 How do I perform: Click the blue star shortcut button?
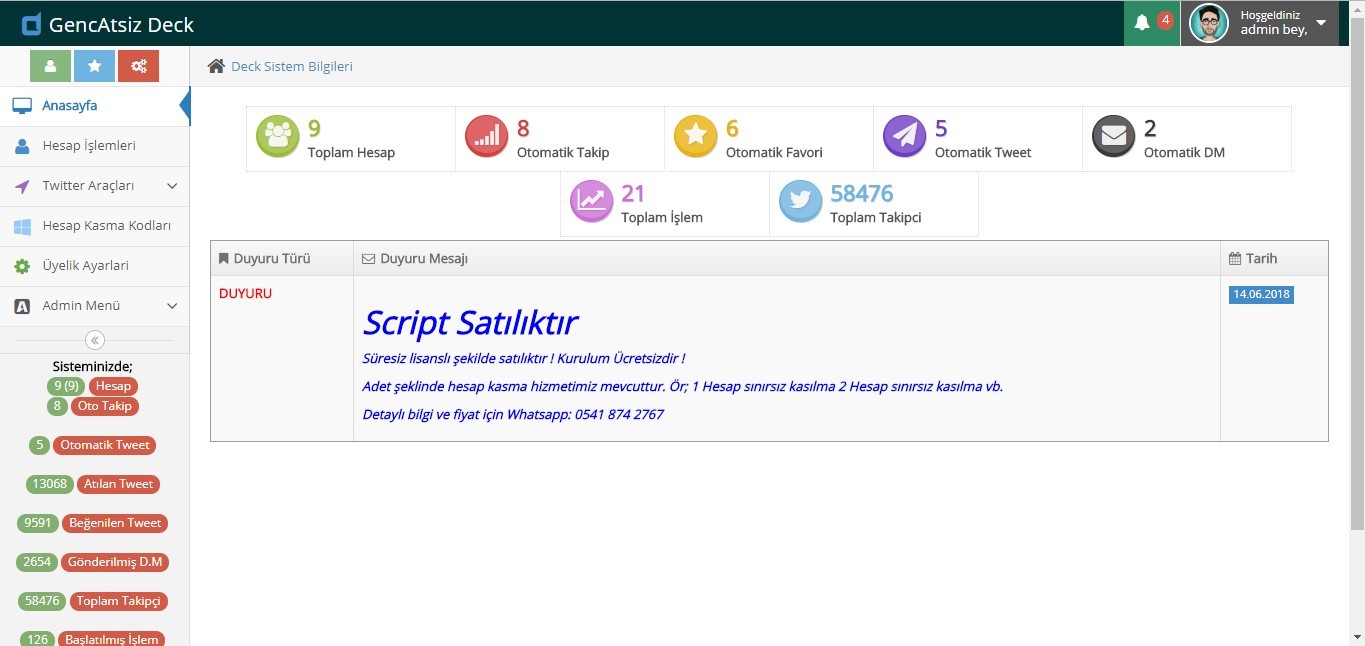click(94, 66)
